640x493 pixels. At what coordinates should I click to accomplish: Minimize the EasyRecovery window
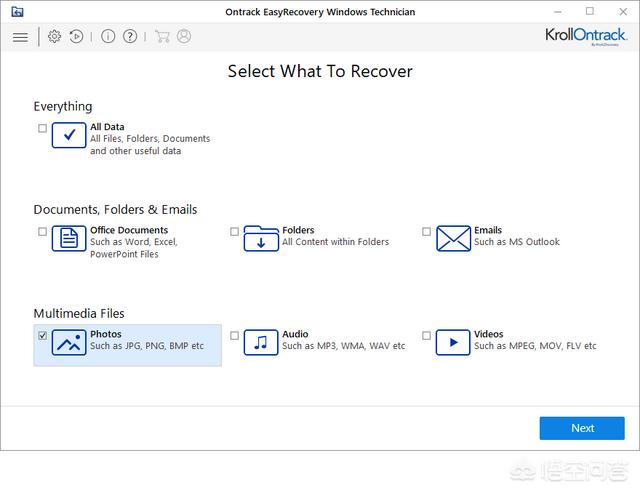click(558, 11)
